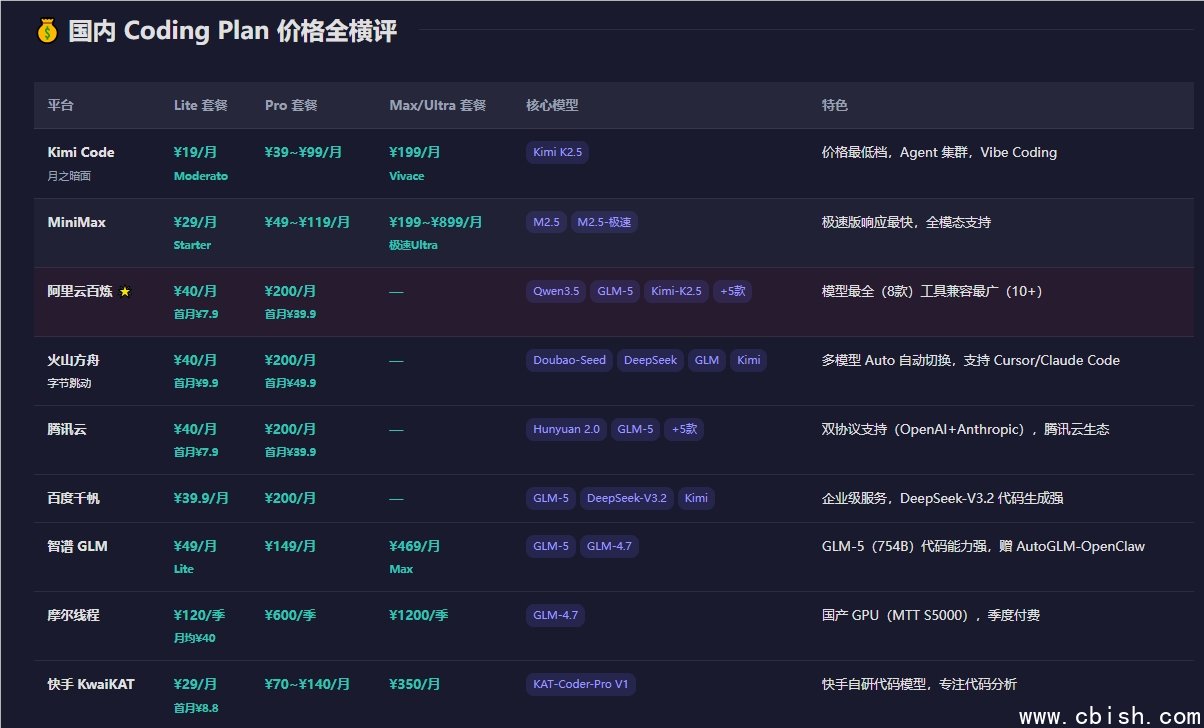Expand the +5款 tag in the 腾讯云 row
The image size is (1204, 728).
685,429
